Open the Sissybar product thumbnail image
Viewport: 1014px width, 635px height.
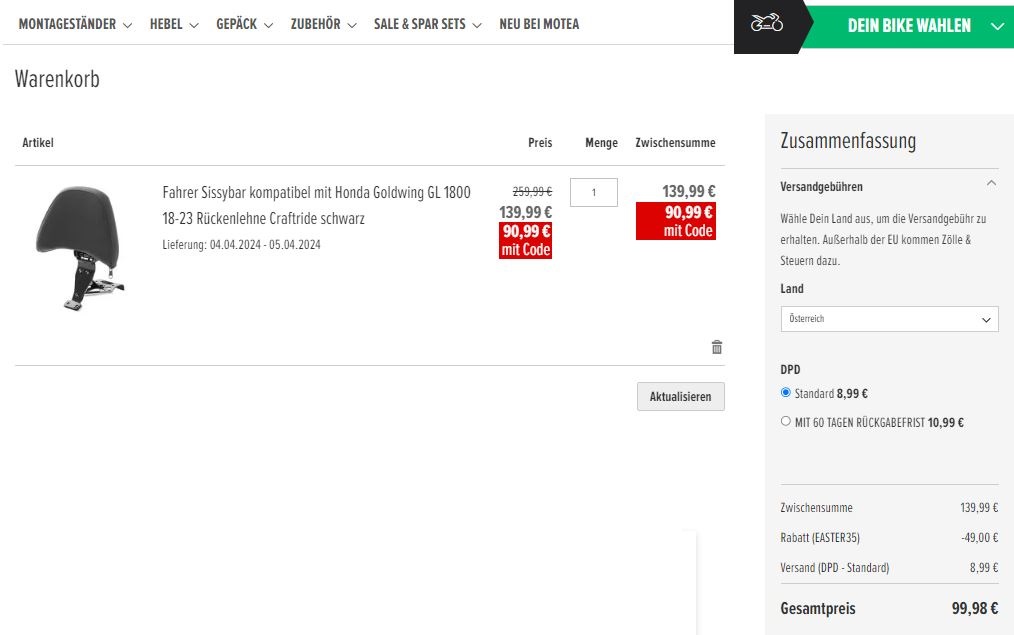[x=79, y=248]
